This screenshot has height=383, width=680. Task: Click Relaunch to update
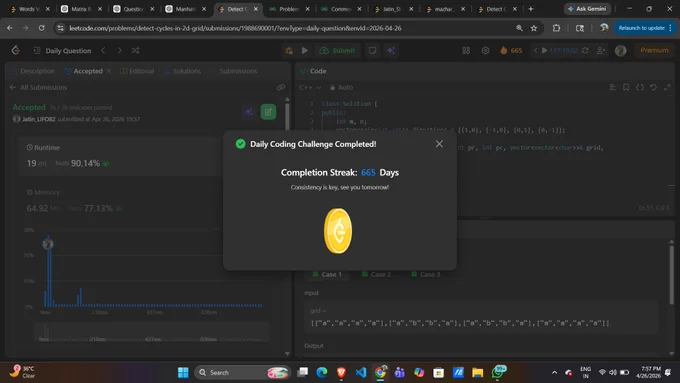[641, 28]
